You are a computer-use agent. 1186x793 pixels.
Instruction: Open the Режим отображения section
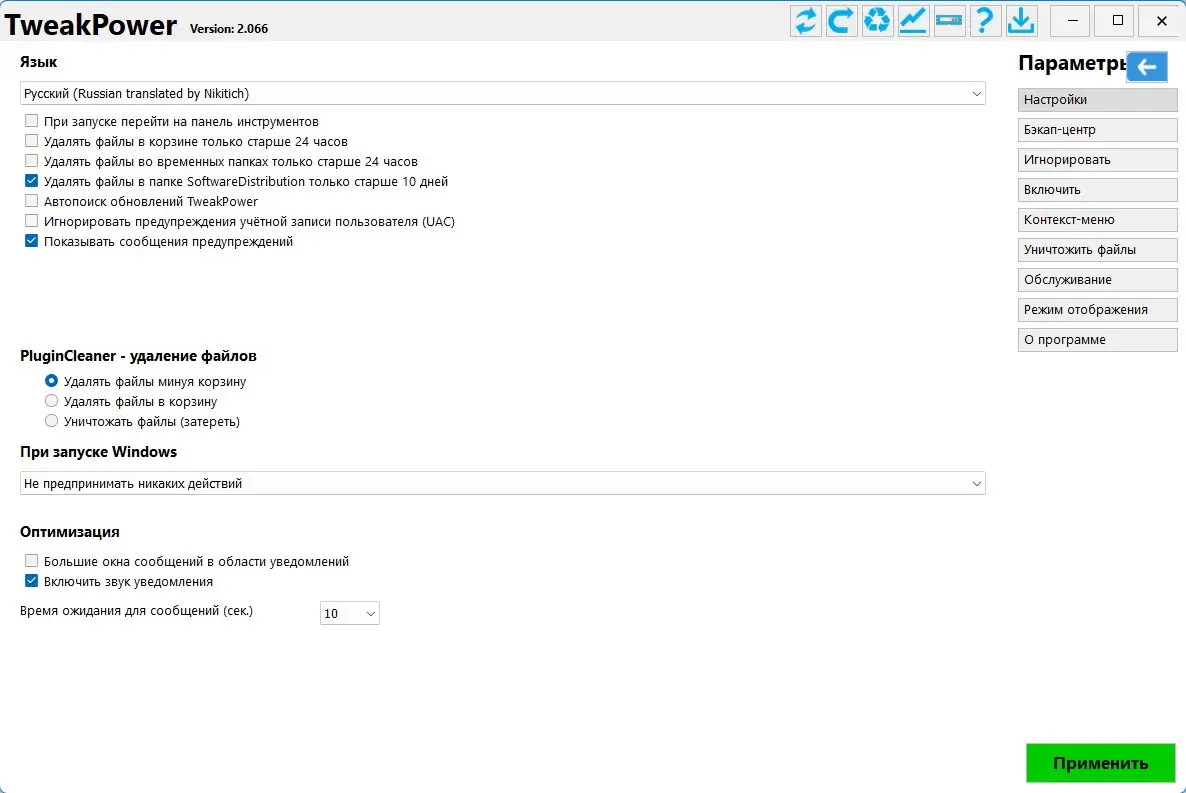click(x=1098, y=309)
